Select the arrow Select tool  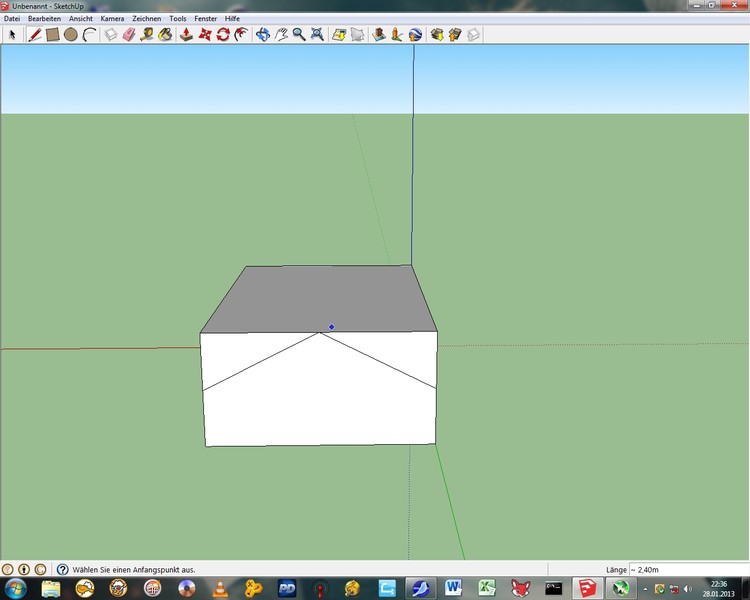click(x=12, y=34)
